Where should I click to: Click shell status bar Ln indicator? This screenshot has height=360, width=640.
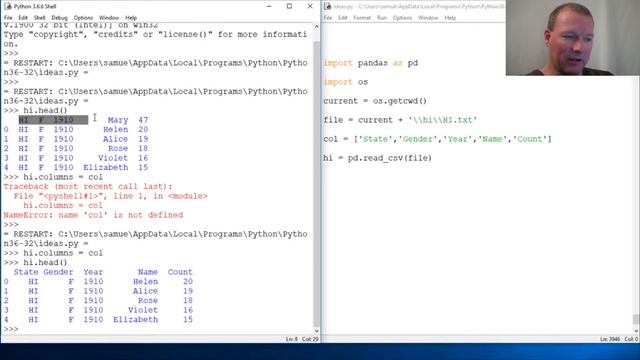291,339
